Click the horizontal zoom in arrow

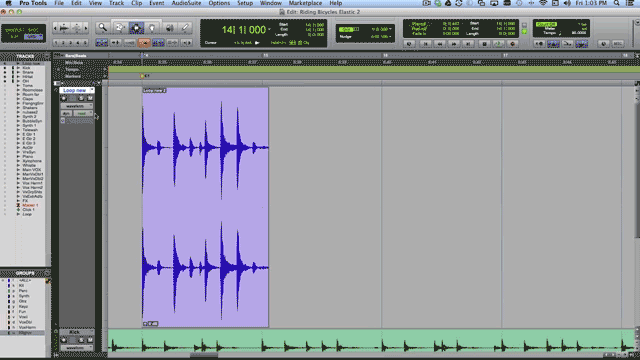tap(86, 28)
